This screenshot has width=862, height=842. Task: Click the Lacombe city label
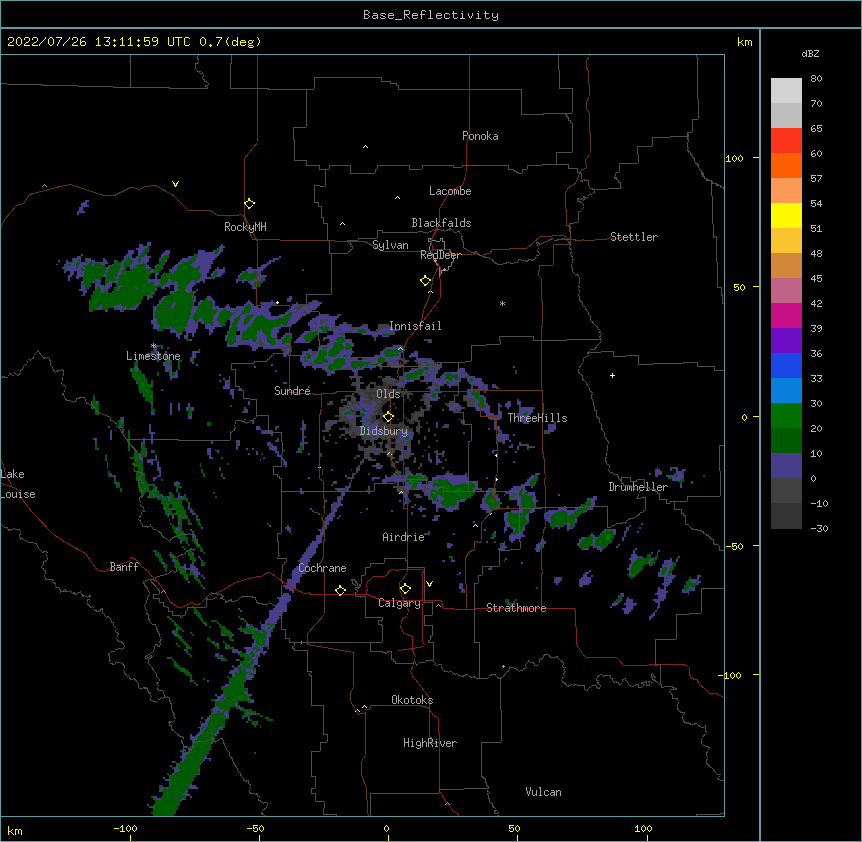pos(450,191)
